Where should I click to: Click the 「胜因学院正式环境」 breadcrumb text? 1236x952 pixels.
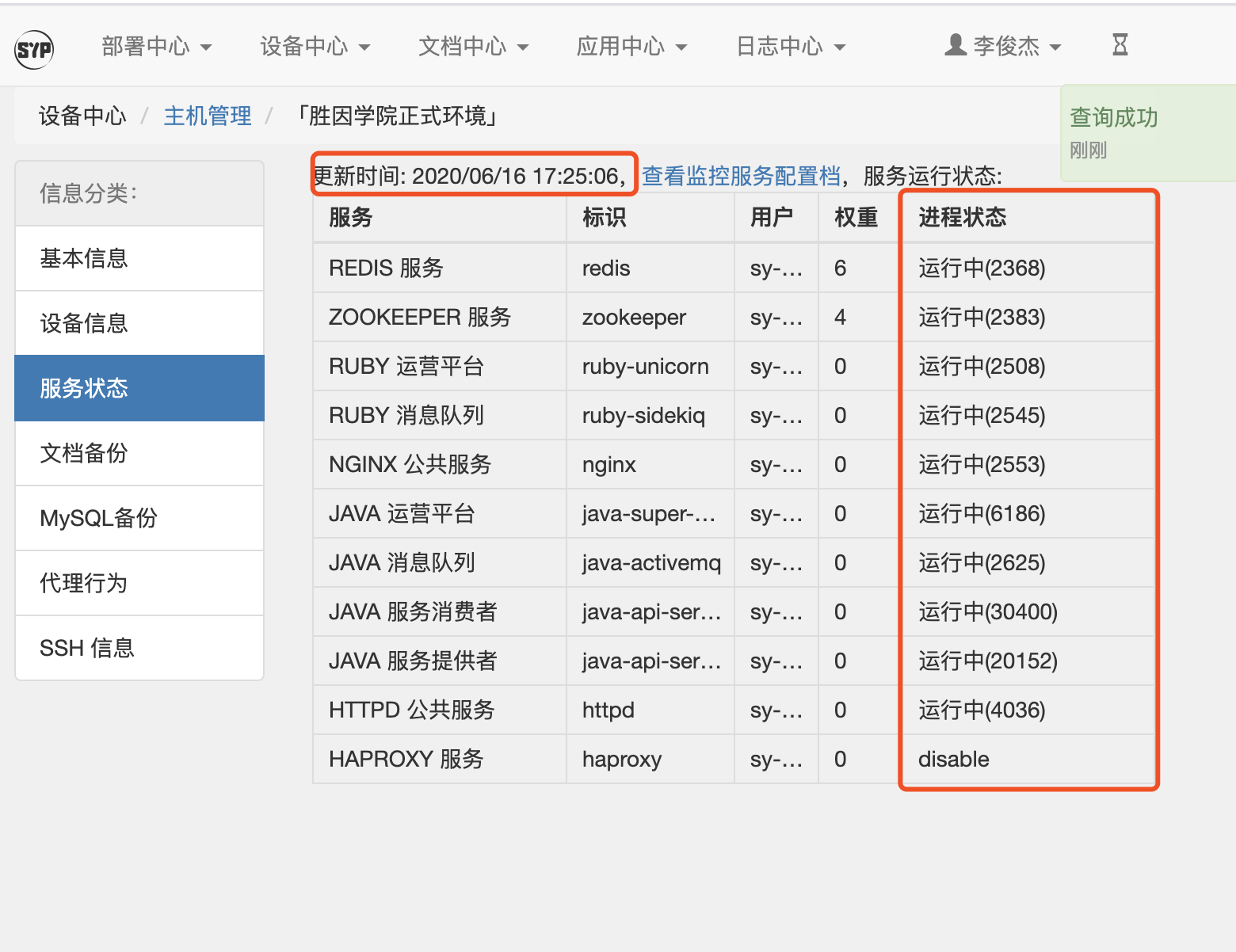click(397, 116)
